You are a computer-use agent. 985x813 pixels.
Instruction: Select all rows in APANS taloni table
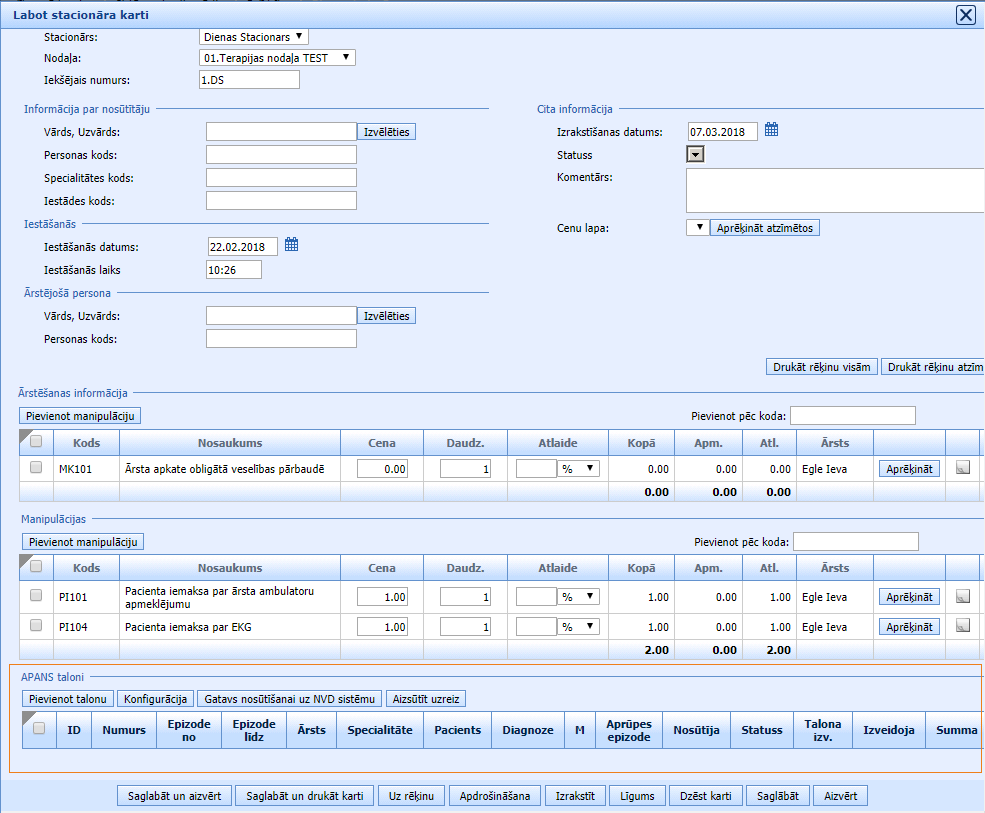pyautogui.click(x=38, y=729)
